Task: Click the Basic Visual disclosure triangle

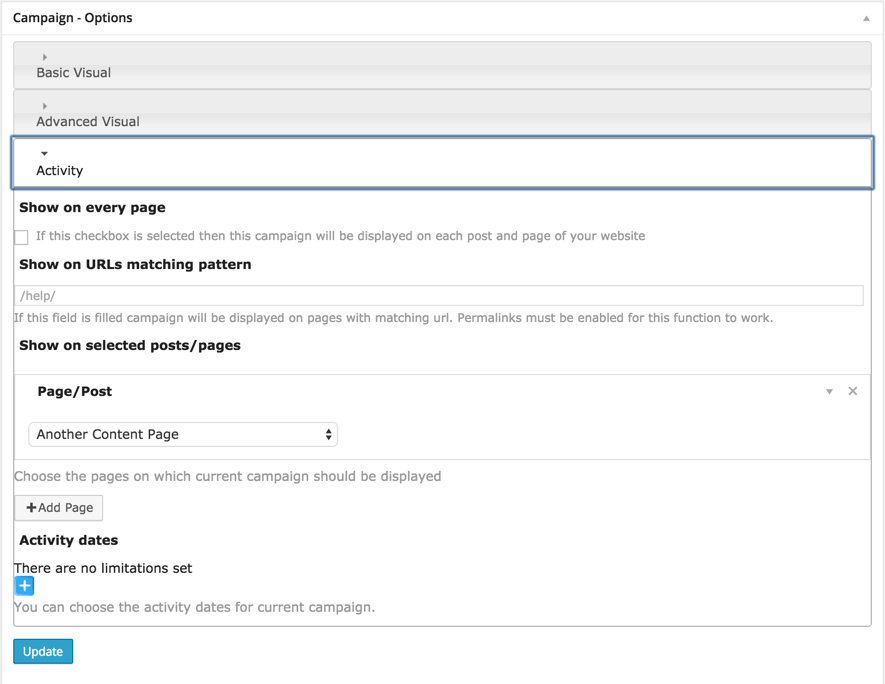Action: click(x=45, y=57)
